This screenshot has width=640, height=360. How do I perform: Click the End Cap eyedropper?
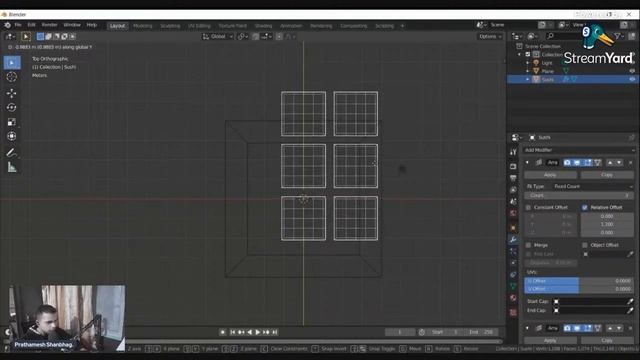click(630, 311)
